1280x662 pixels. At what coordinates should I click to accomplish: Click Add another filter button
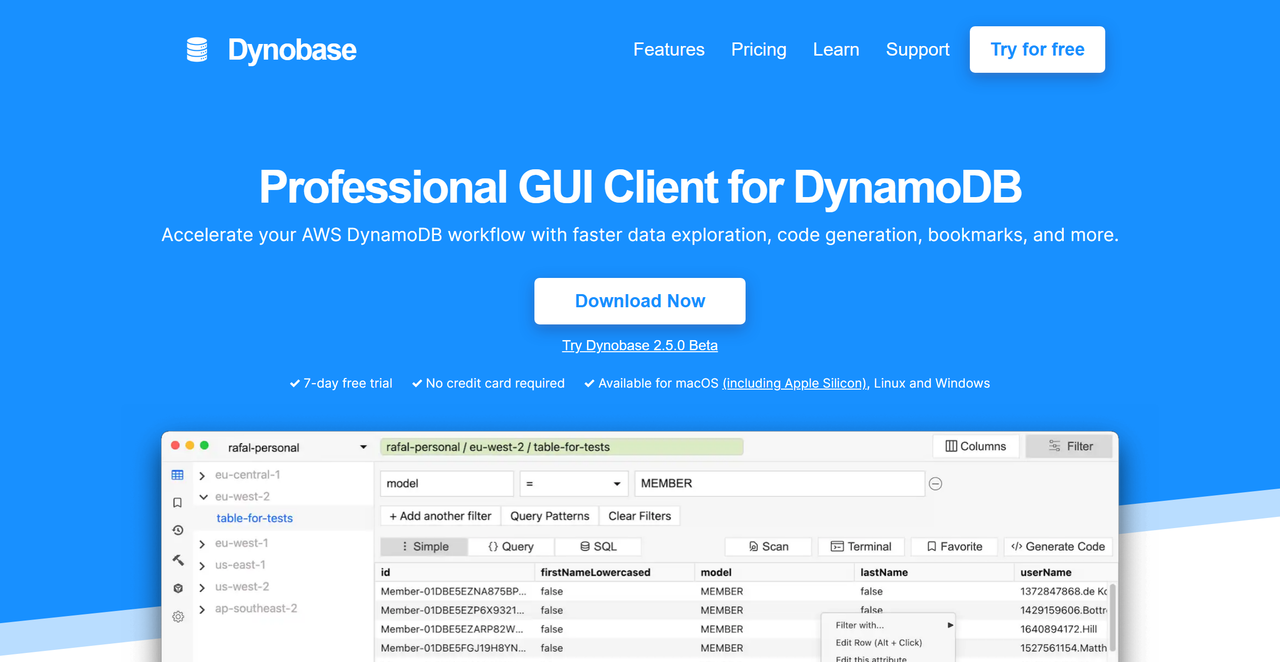tap(441, 516)
